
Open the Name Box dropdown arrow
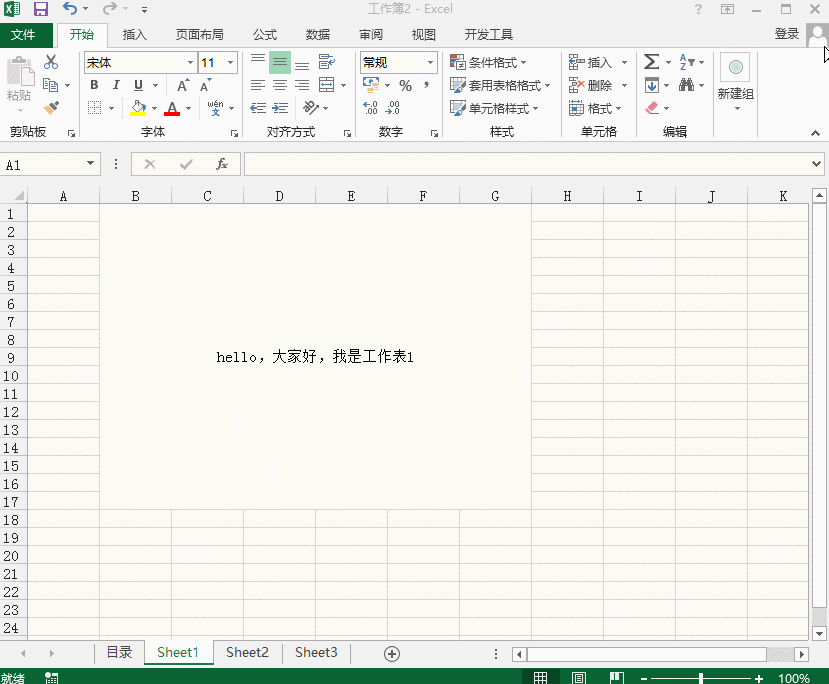90,164
